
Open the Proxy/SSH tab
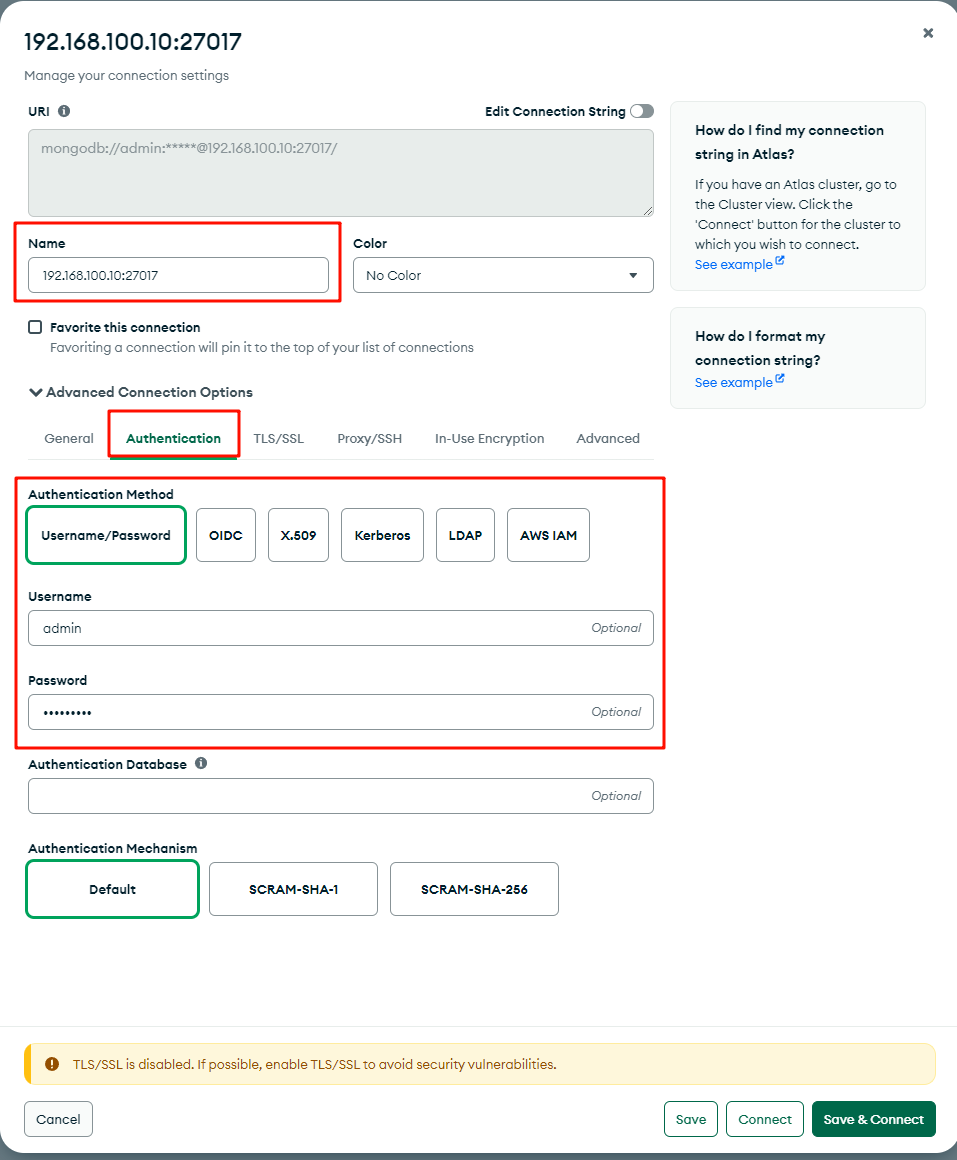coord(369,438)
